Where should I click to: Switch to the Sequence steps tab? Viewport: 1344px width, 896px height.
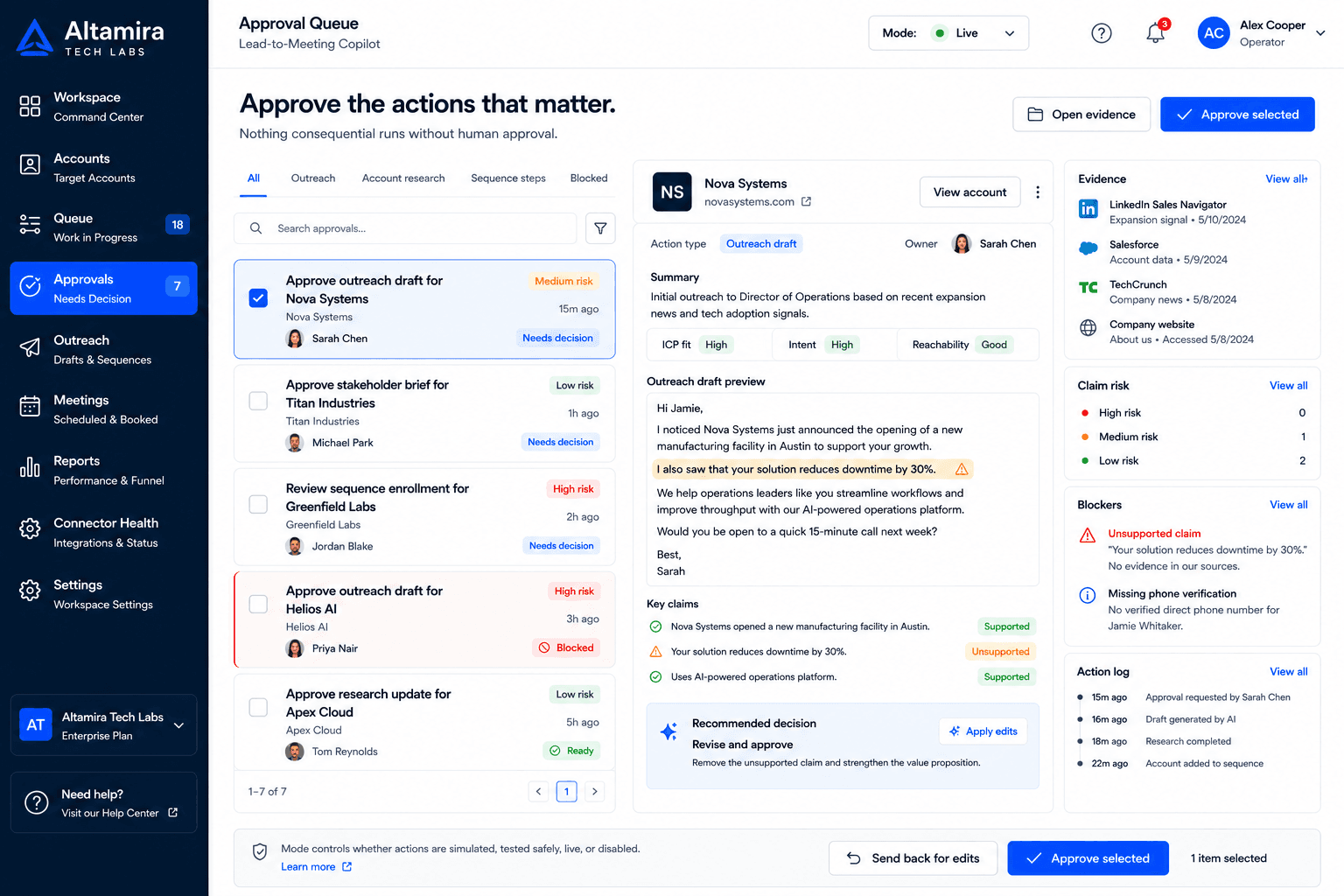[x=508, y=178]
